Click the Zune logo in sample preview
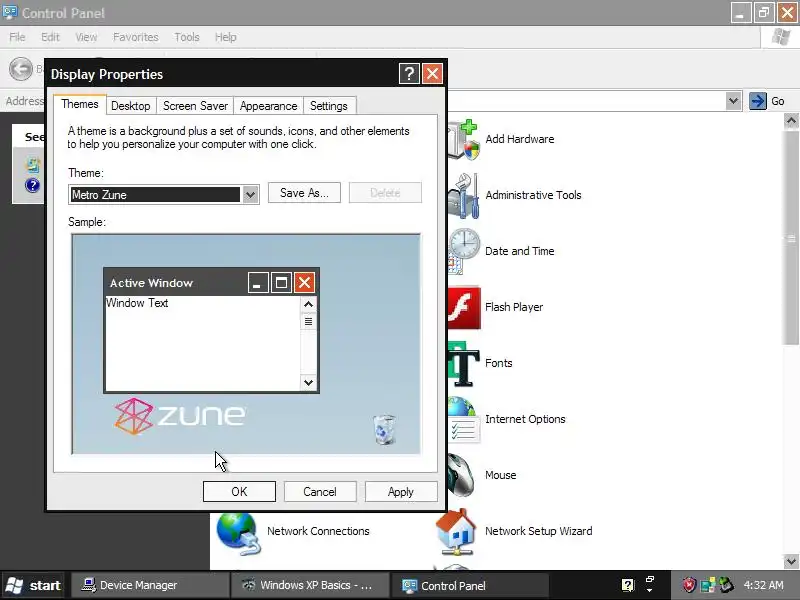This screenshot has width=800, height=600. point(180,416)
